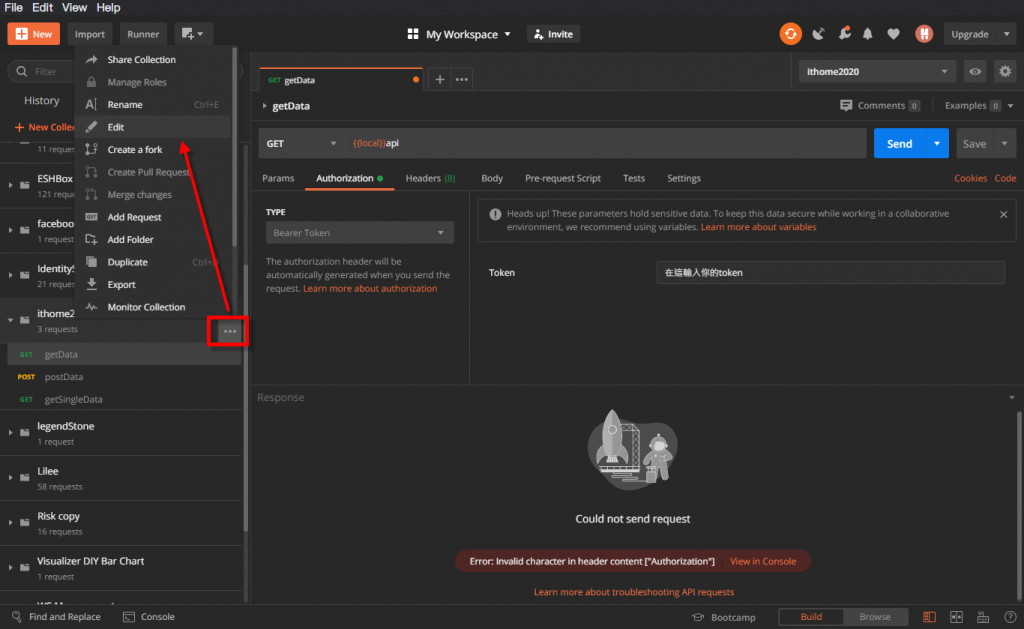Choose Add Folder menu item
This screenshot has width=1024, height=629.
point(153,239)
